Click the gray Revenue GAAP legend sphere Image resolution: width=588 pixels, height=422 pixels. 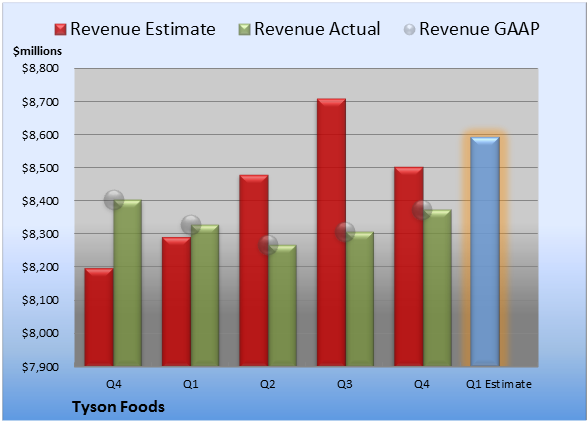410,29
